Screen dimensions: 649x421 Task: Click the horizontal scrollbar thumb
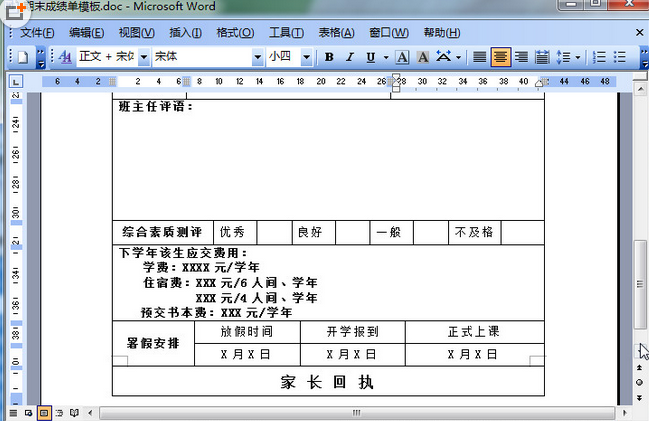tap(357, 413)
